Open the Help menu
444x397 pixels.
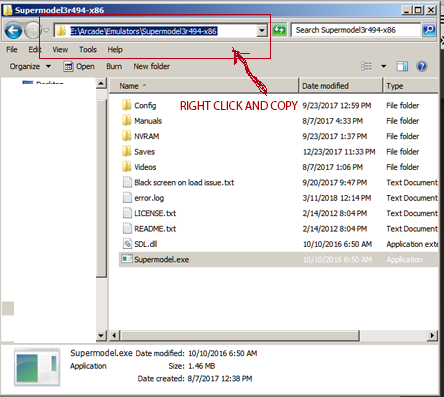tap(115, 50)
